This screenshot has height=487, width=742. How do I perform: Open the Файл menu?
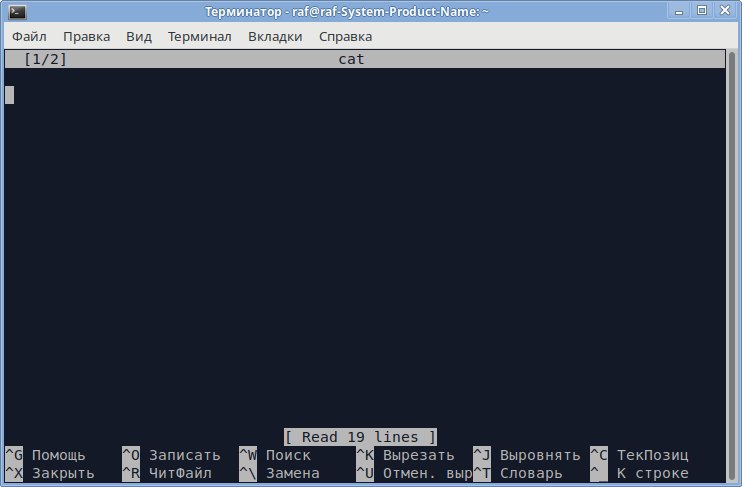[29, 36]
